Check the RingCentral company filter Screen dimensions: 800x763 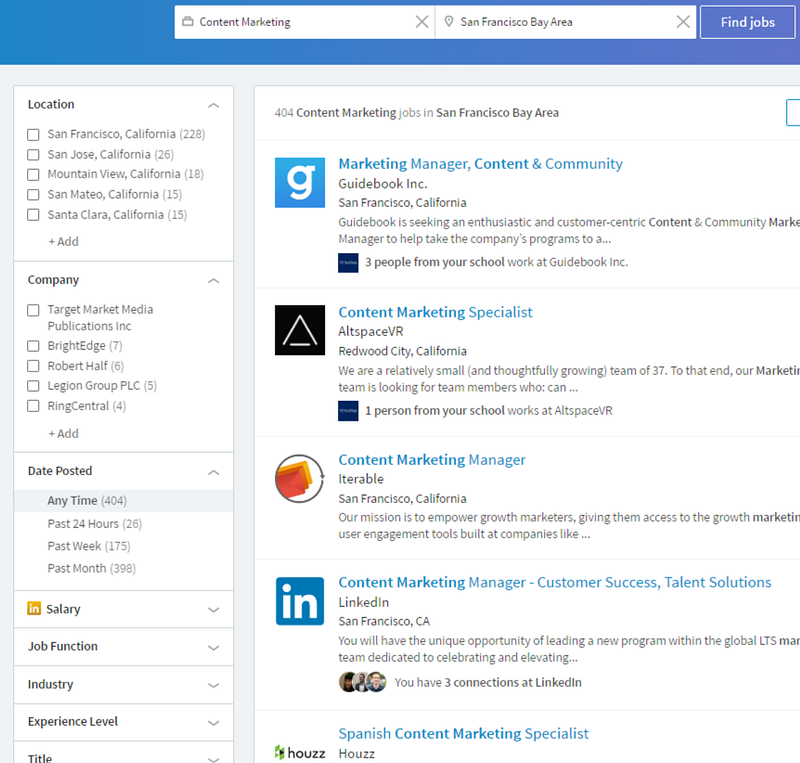click(33, 406)
